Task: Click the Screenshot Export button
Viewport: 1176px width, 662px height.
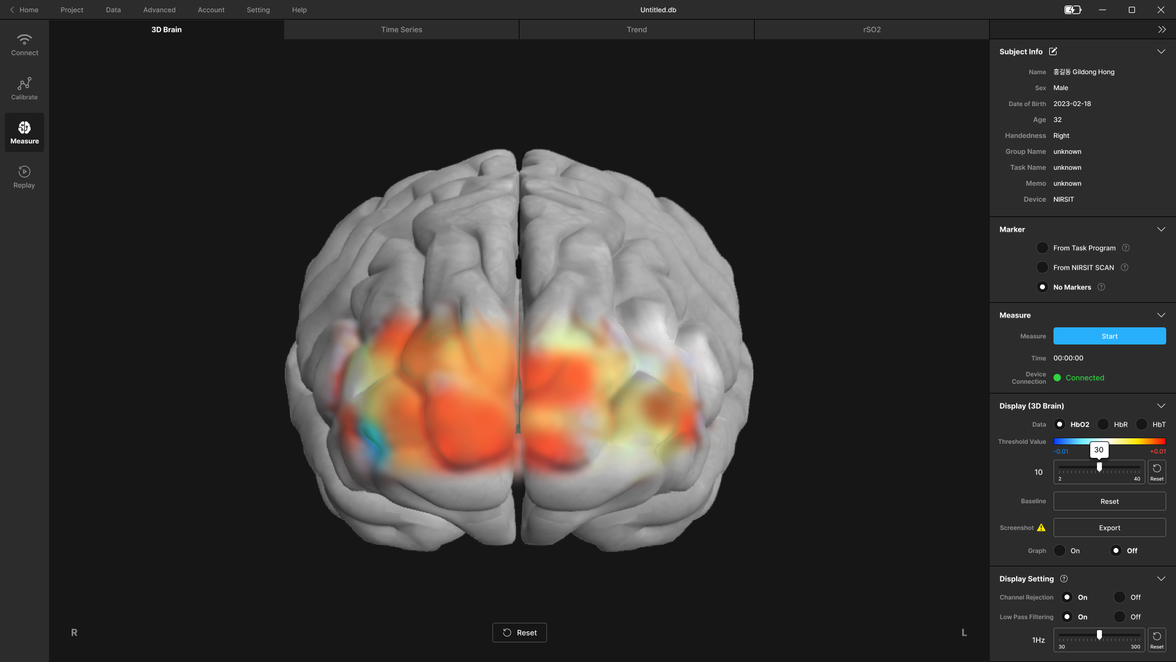Action: pos(1109,527)
